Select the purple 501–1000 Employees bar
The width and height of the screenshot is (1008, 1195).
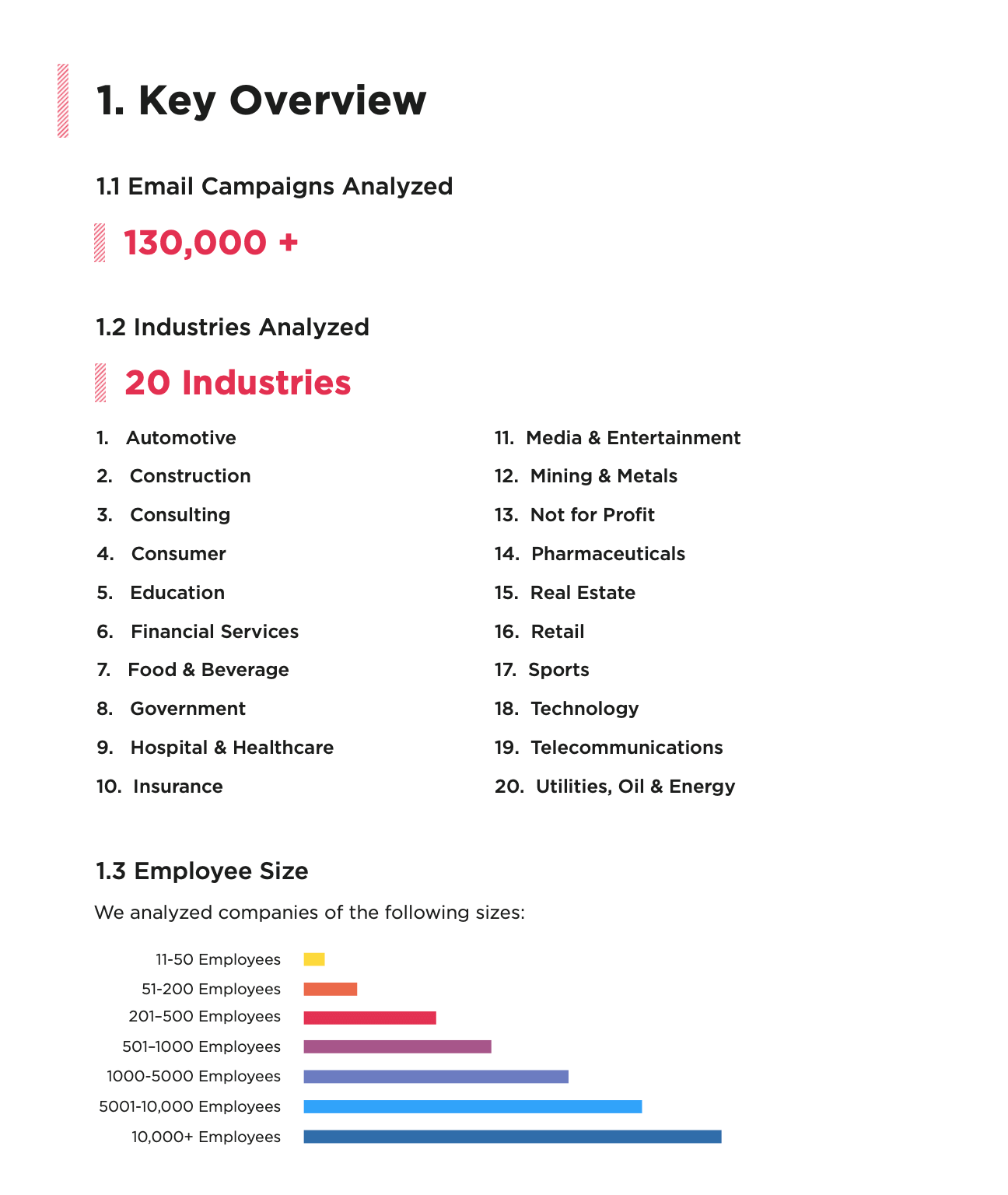coord(397,1046)
